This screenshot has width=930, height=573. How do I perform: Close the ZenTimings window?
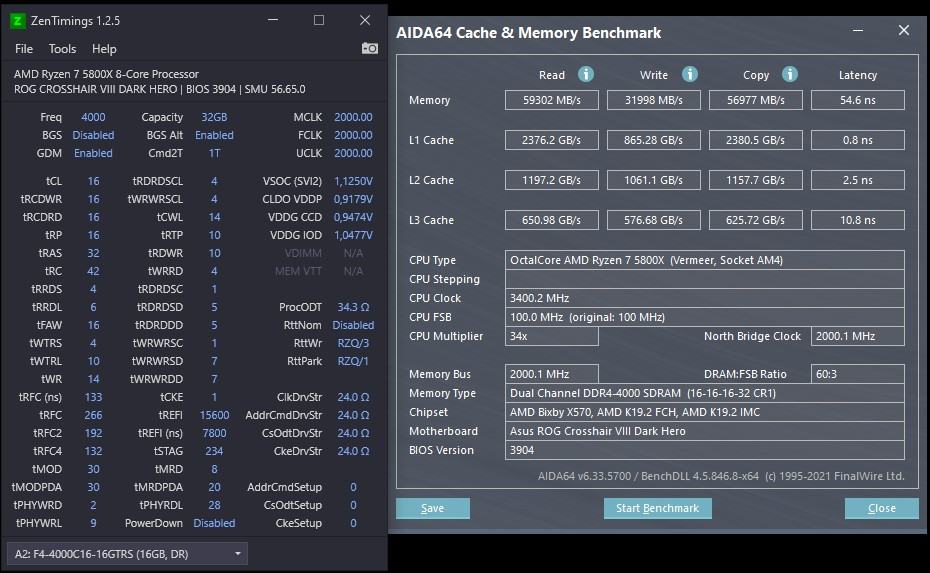pos(365,20)
